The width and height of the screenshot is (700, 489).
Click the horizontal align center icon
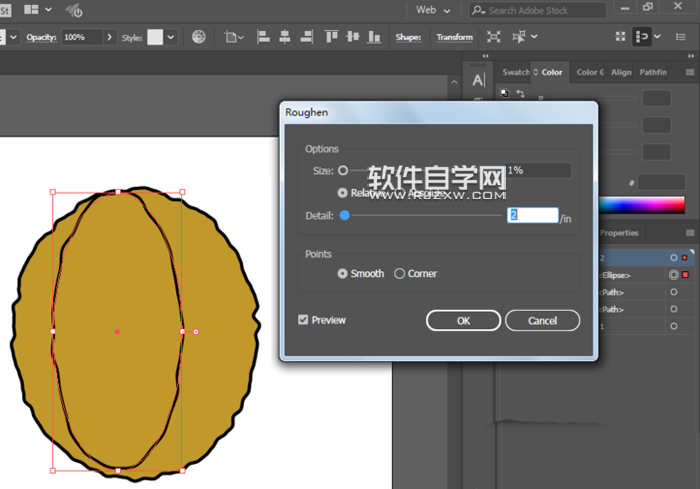(285, 37)
